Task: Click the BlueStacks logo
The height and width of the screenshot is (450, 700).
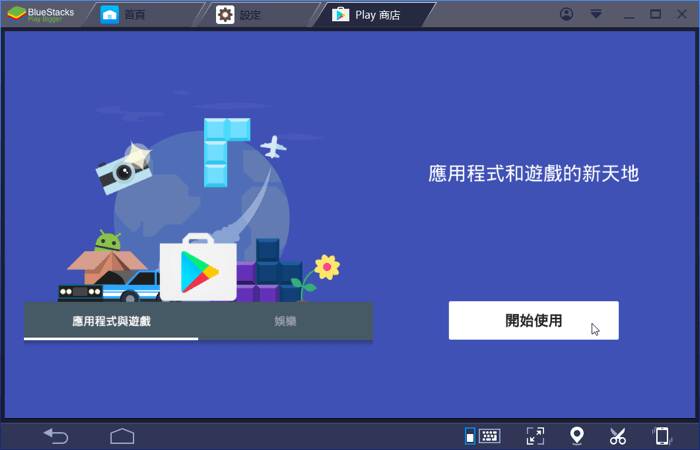Action: pos(40,14)
